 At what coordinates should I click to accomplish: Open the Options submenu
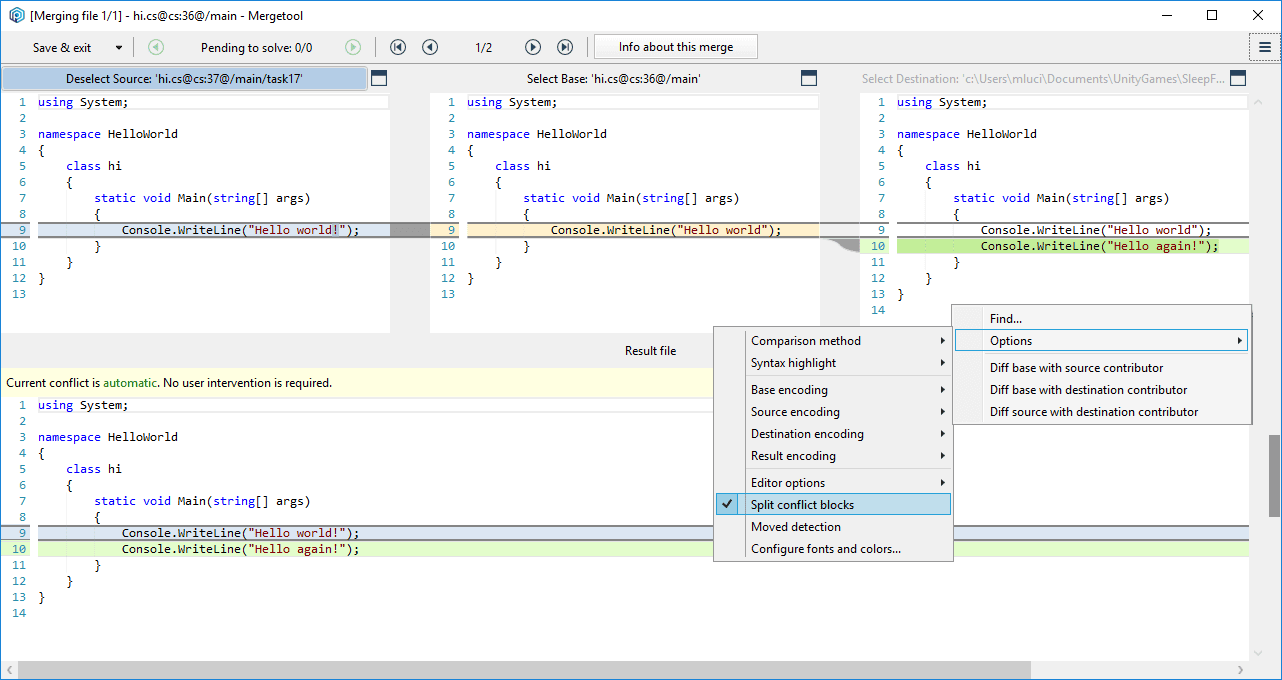[x=1101, y=341]
